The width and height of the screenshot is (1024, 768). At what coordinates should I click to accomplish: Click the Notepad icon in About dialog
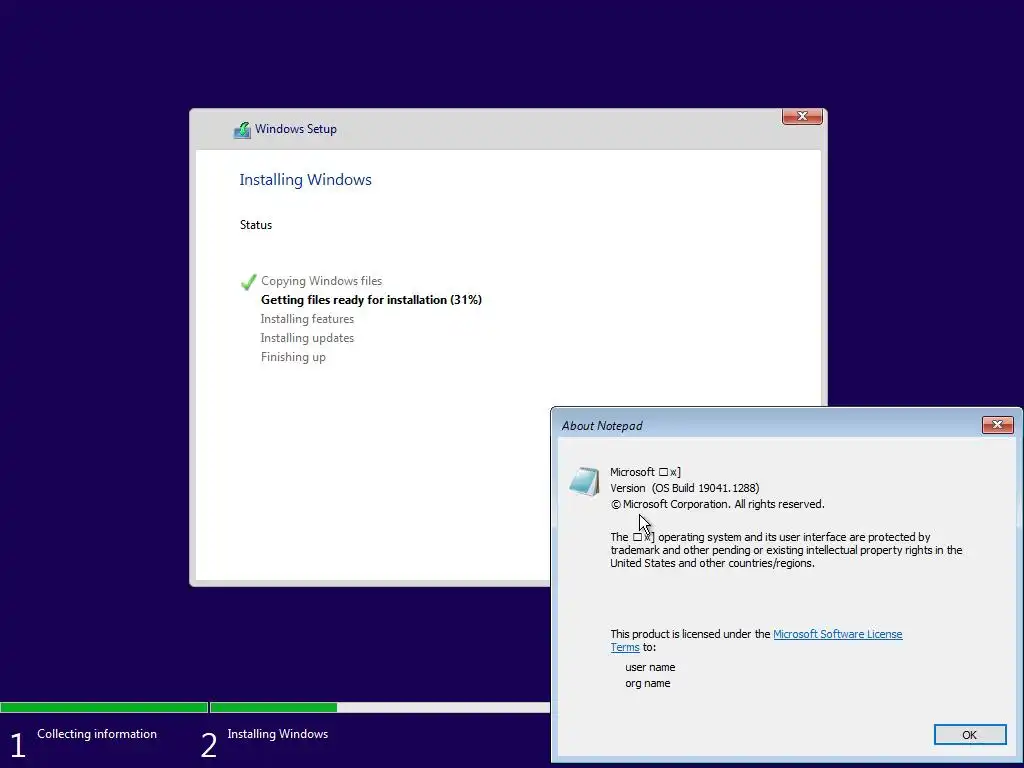point(584,482)
